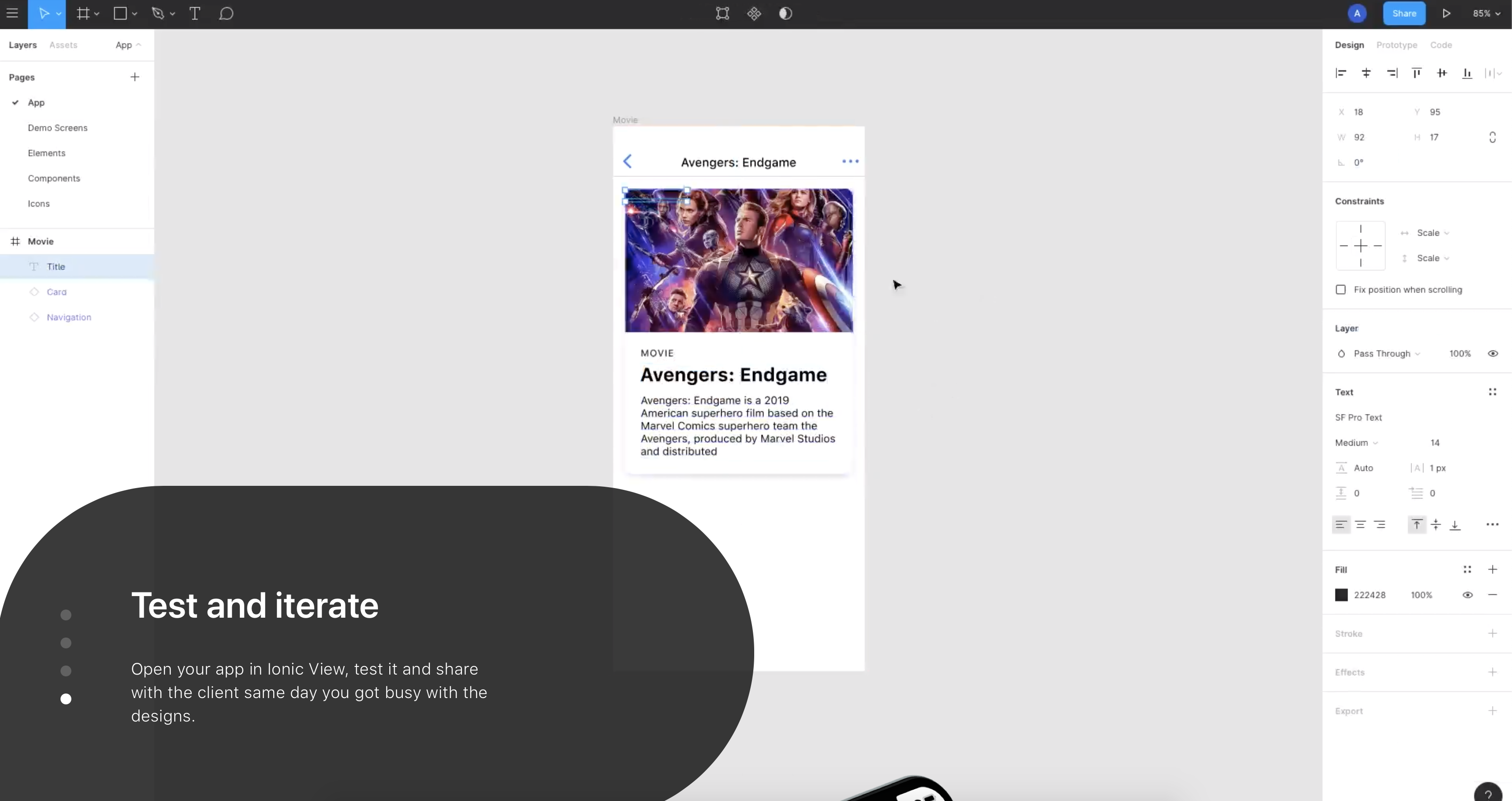Select the Text tool in toolbar
The image size is (1512, 801).
[x=195, y=14]
